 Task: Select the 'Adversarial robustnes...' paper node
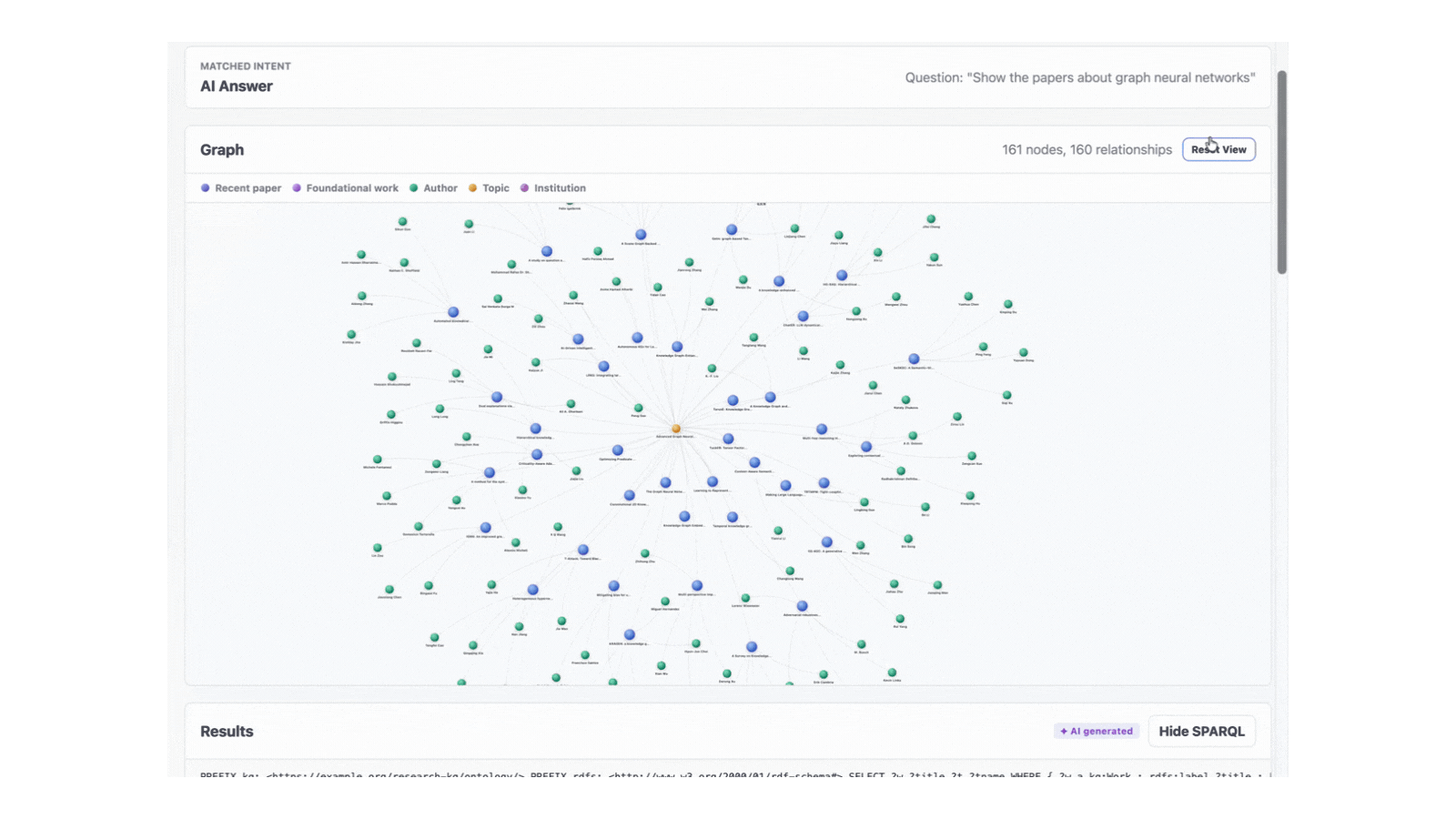coord(802,606)
